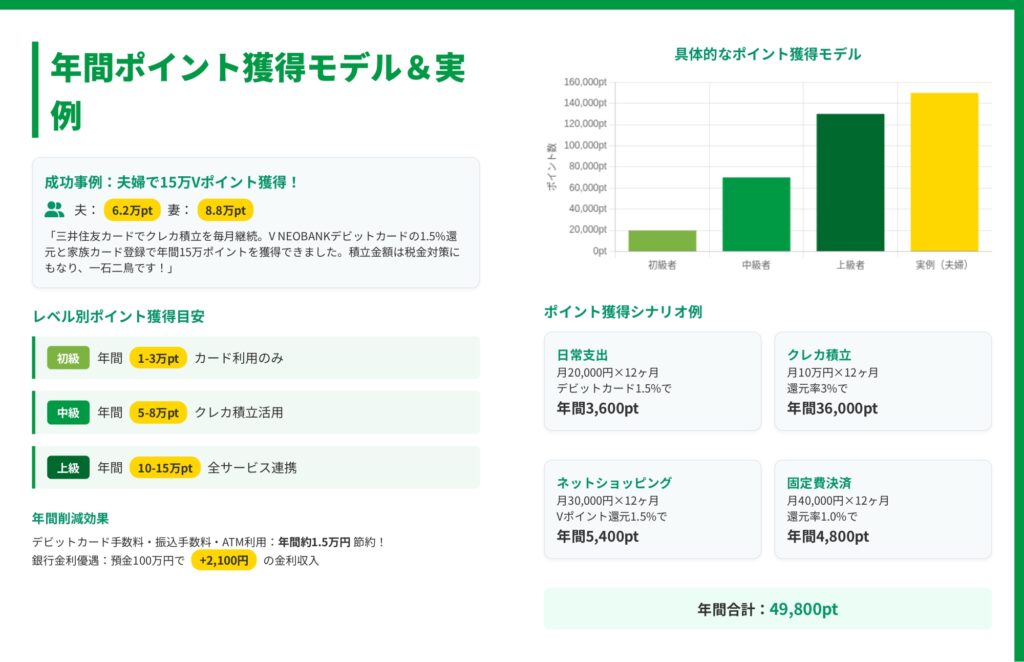
Task: Click the 年間ポイント獲得モデル＆実例 page heading
Action: [x=257, y=90]
